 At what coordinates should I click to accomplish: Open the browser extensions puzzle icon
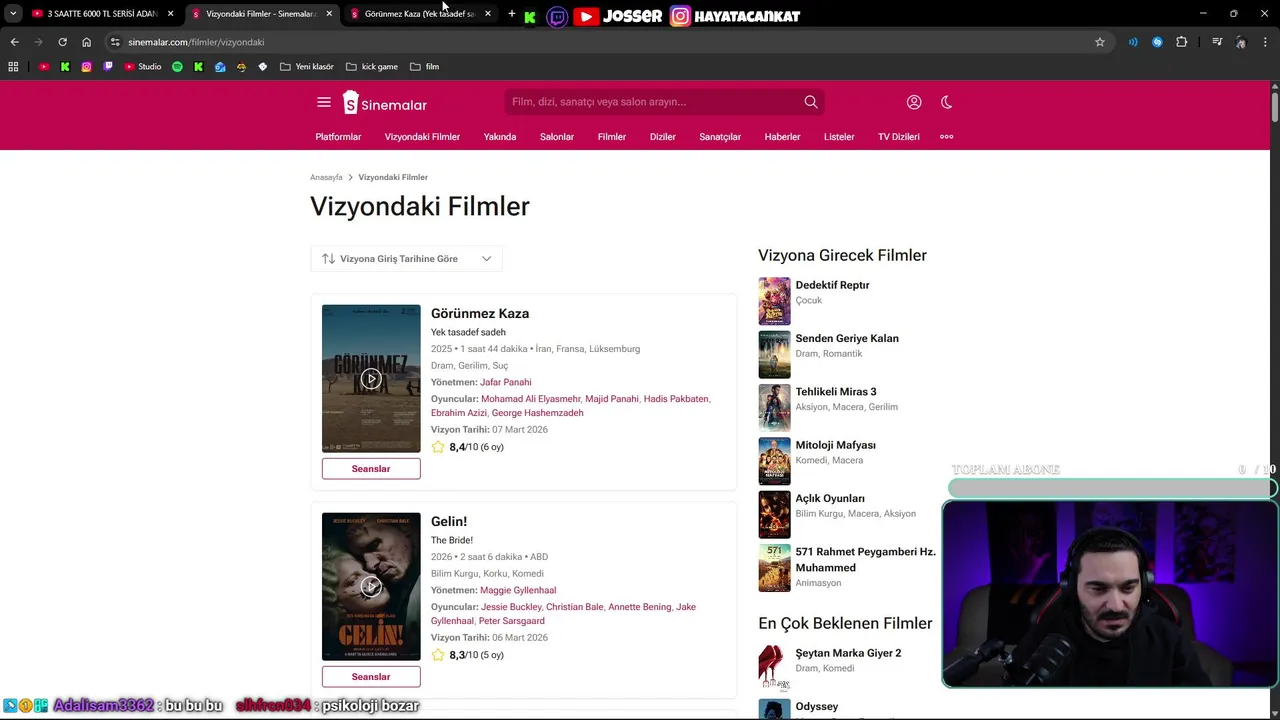pos(1182,42)
